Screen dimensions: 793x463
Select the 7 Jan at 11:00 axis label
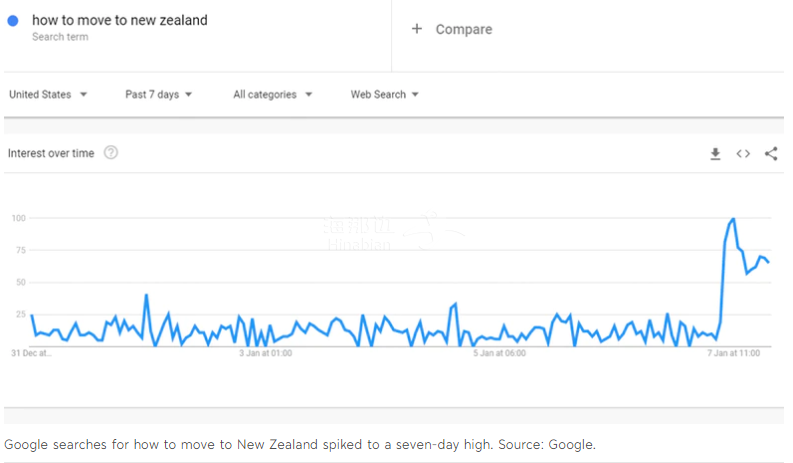[733, 353]
